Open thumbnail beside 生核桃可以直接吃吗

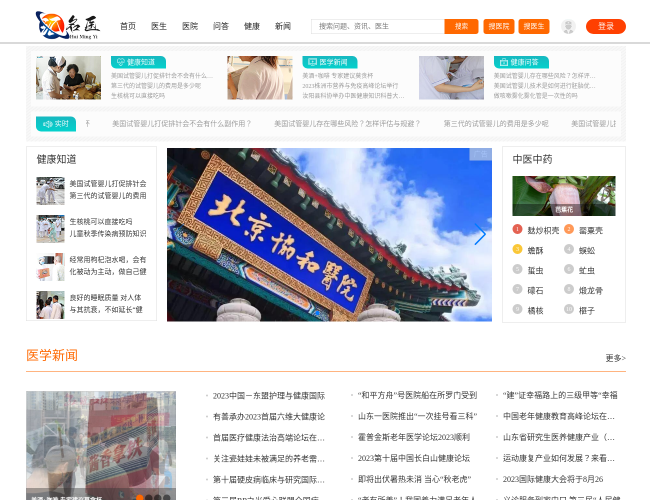pos(50,229)
